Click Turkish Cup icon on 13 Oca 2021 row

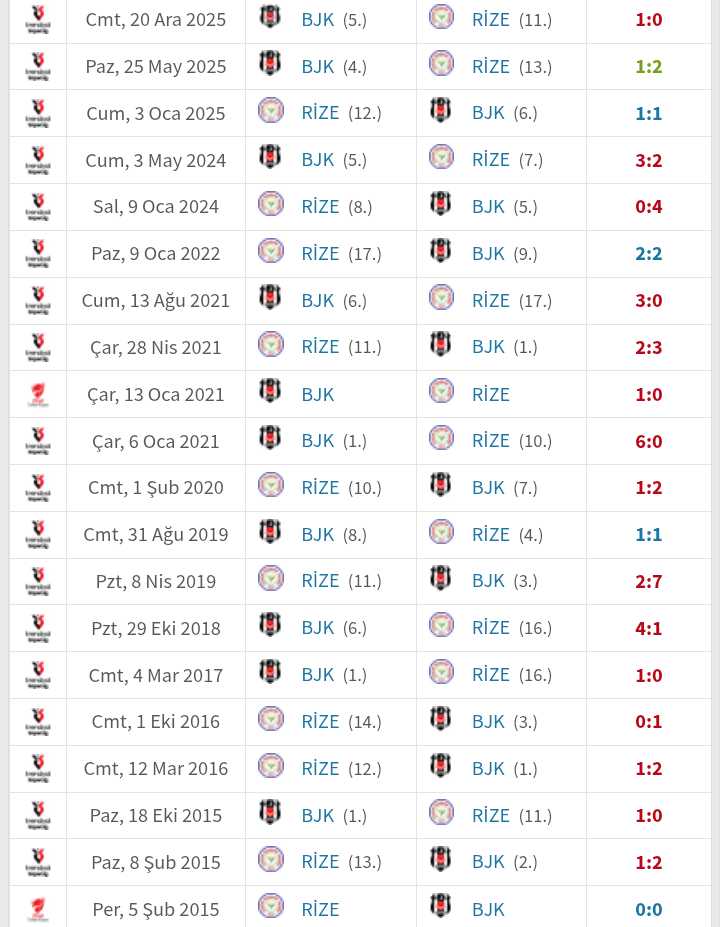point(38,395)
